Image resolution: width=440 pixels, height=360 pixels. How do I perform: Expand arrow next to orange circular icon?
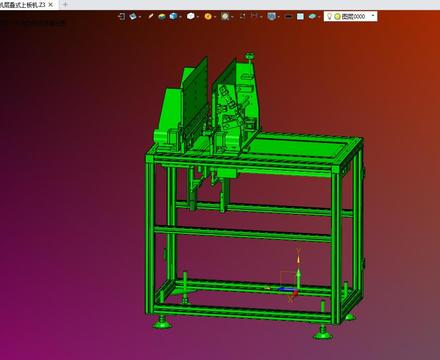pyautogui.click(x=215, y=17)
